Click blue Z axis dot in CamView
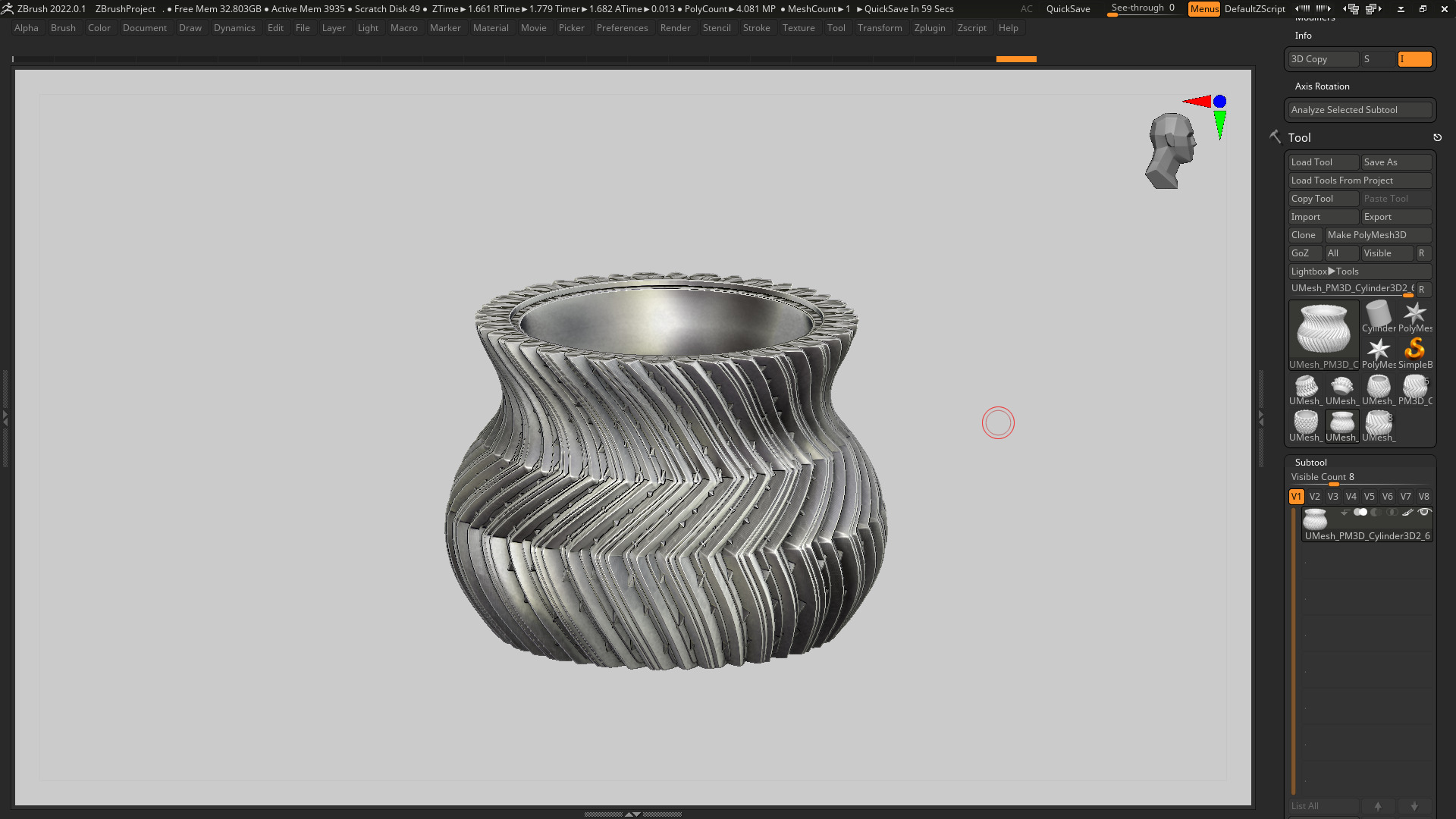Screen dimensions: 1456x819 [x=1219, y=101]
